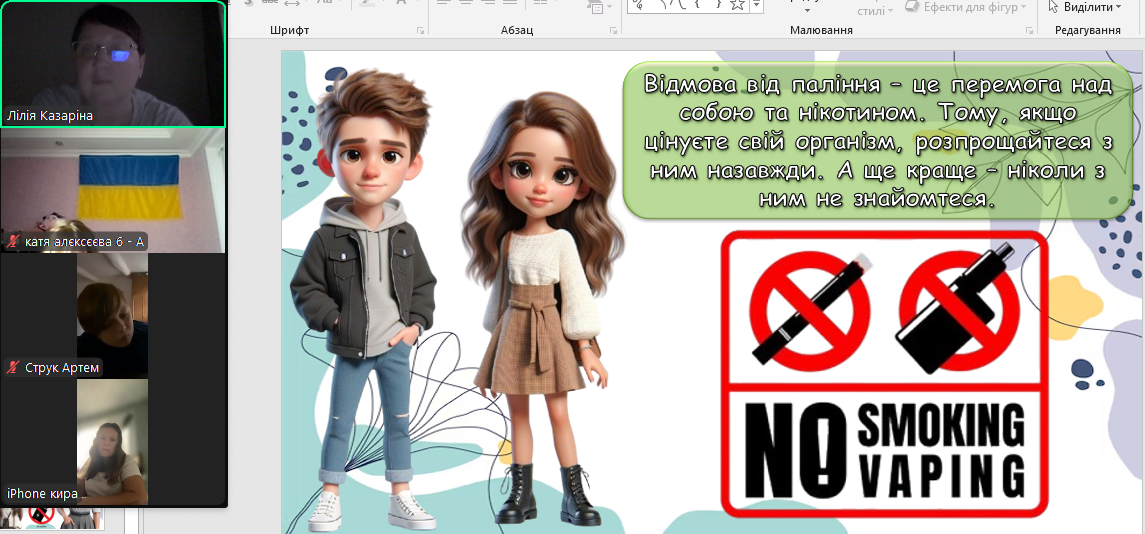
Task: Click the iPhone кира name label
Action: click(x=42, y=494)
